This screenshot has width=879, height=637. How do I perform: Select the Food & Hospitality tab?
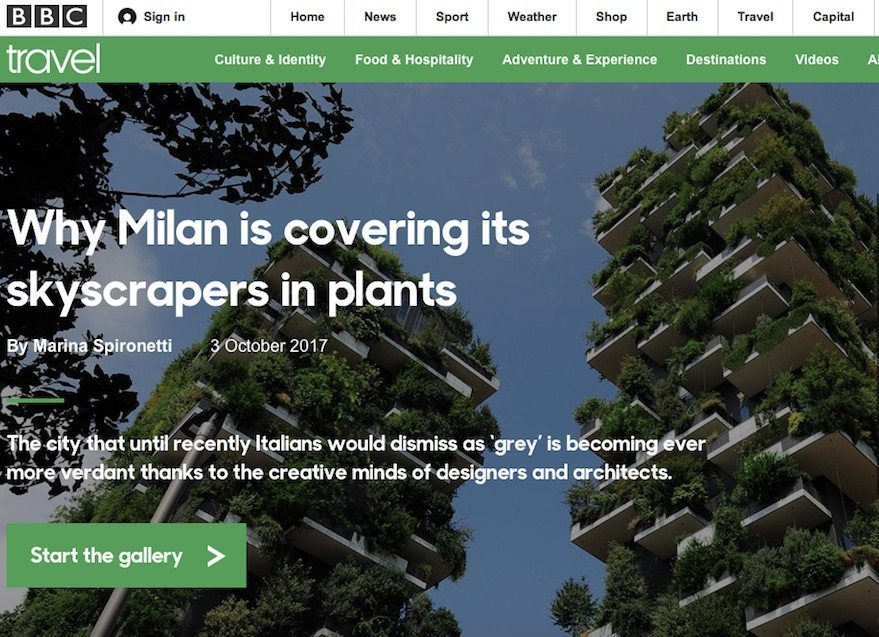click(x=414, y=59)
